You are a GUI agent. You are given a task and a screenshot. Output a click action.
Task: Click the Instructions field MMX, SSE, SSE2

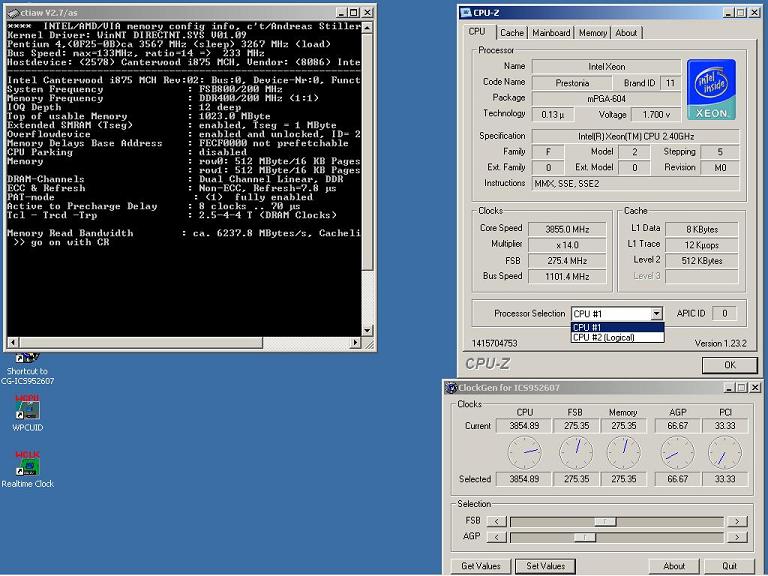(635, 184)
